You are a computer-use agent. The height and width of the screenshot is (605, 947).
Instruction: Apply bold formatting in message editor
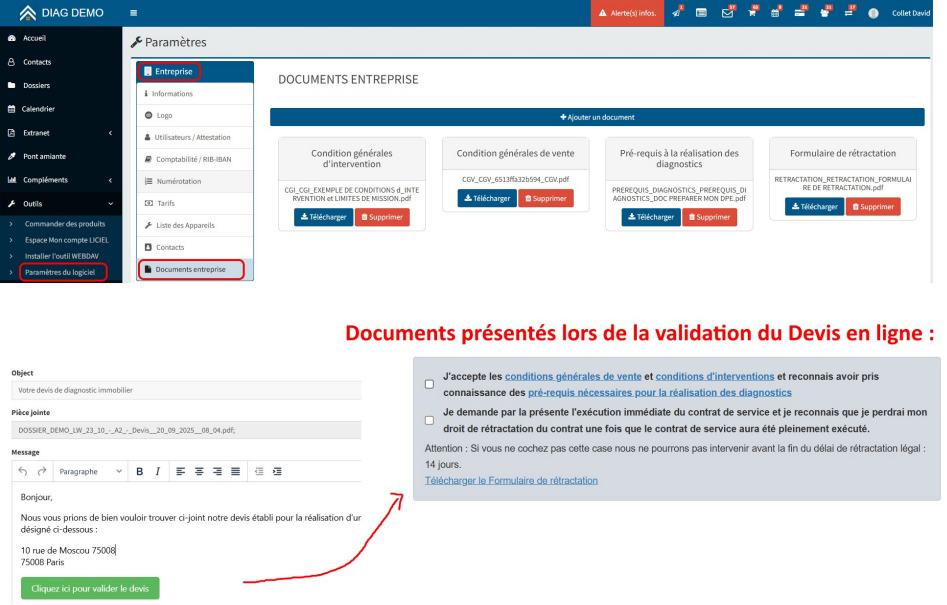140,471
